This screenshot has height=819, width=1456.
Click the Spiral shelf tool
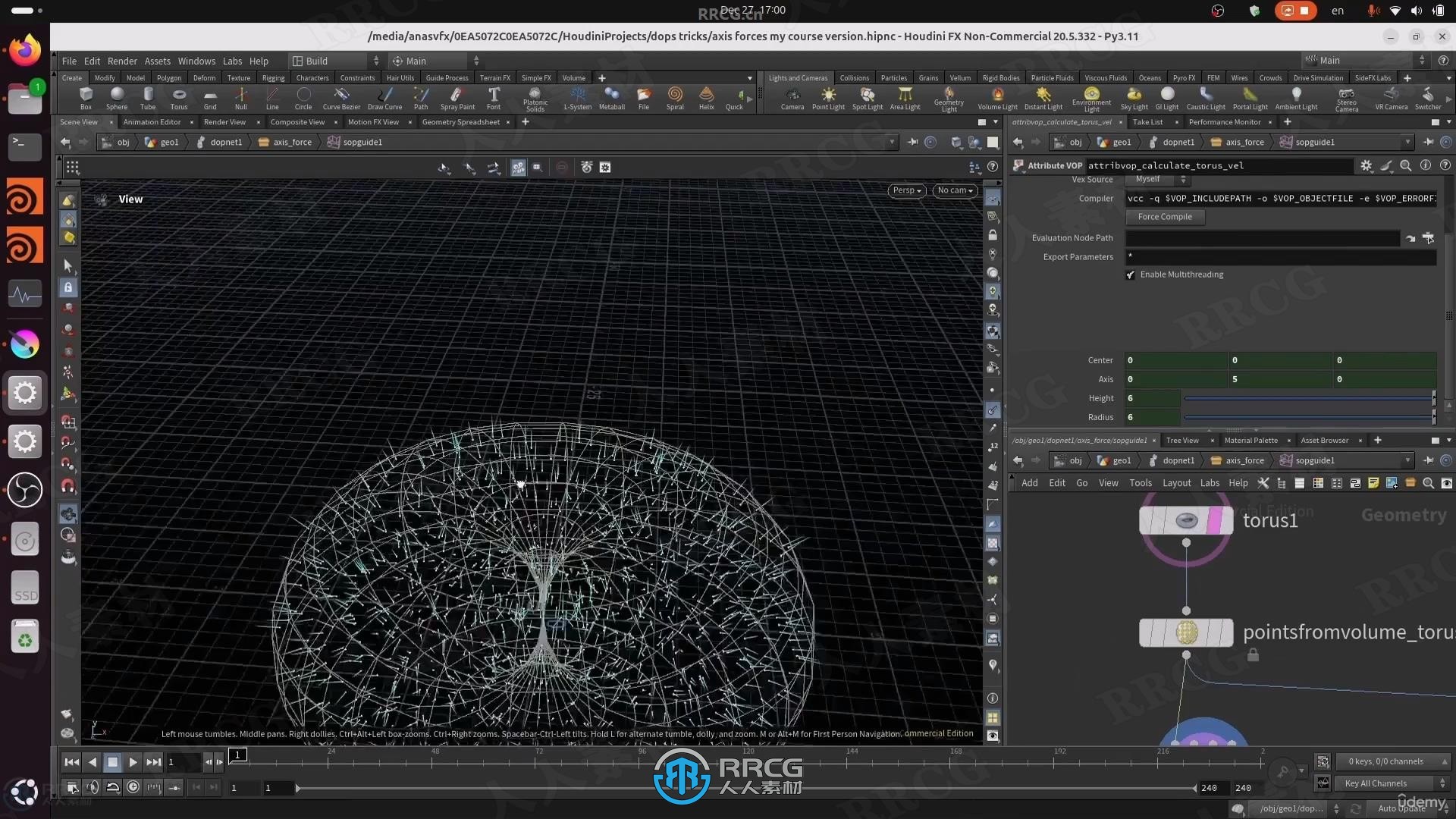(x=675, y=97)
